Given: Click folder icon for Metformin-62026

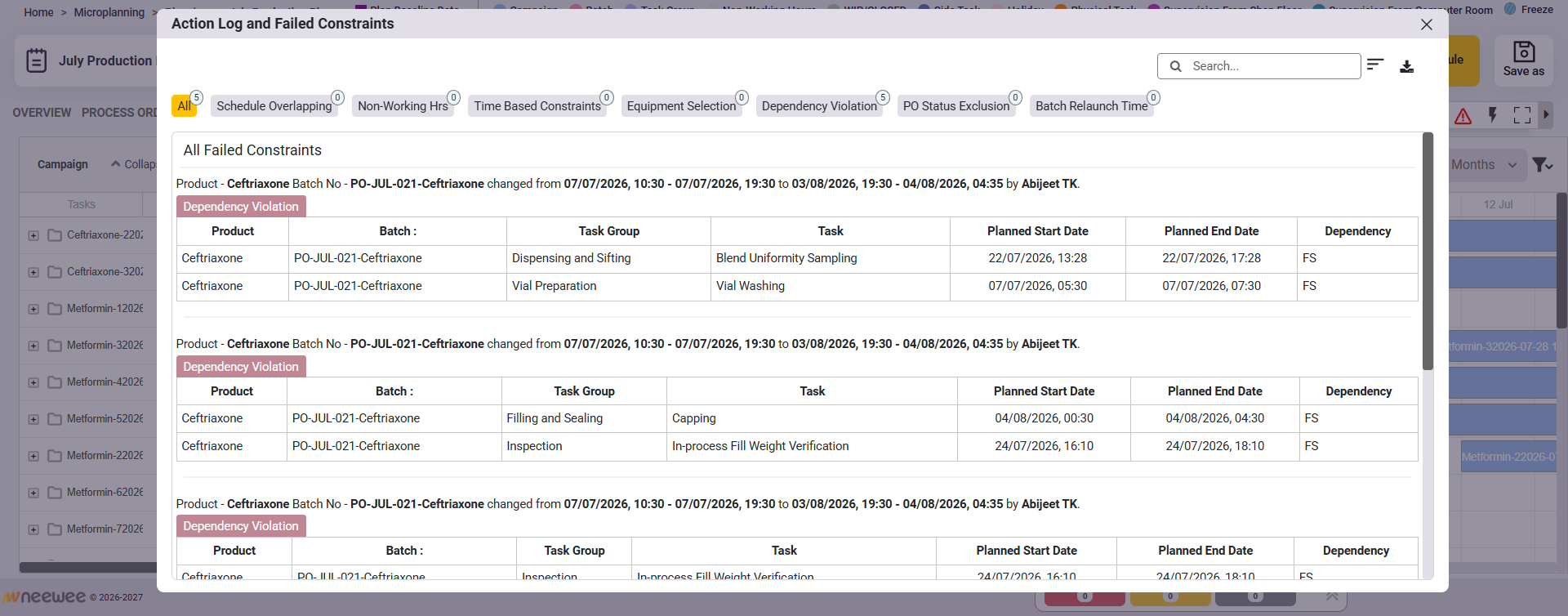Looking at the screenshot, I should [x=55, y=493].
